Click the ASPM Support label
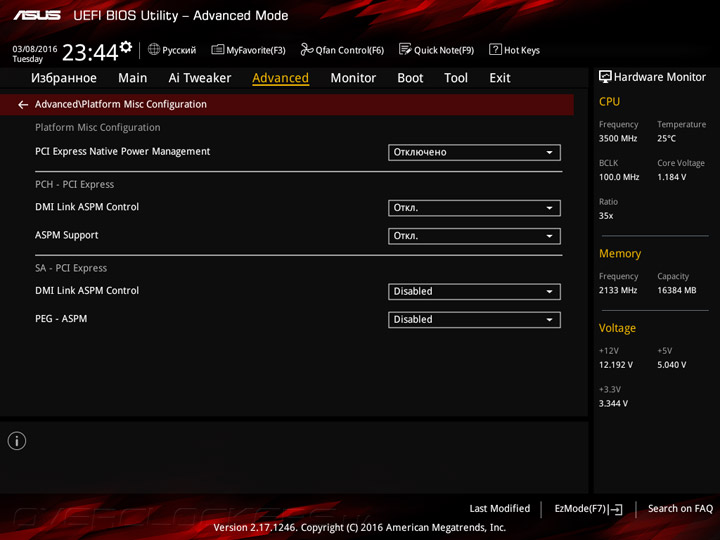The image size is (720, 540). pos(67,235)
